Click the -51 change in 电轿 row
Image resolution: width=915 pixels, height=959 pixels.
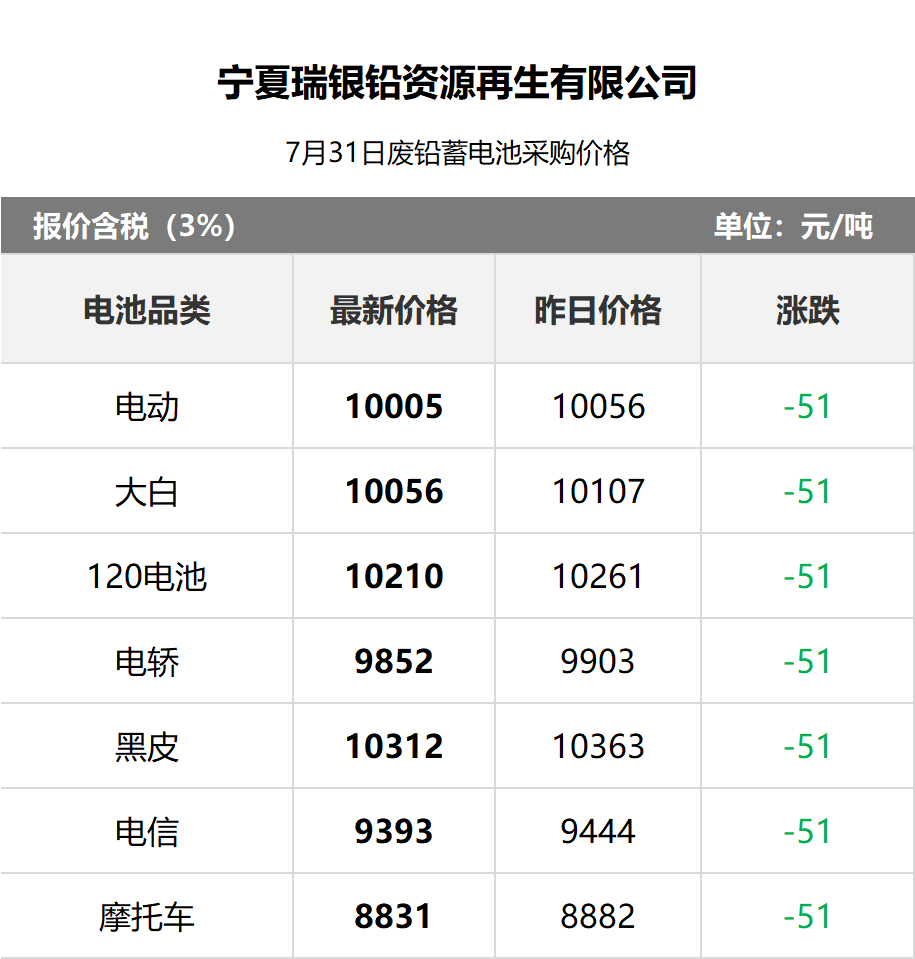pyautogui.click(x=807, y=662)
